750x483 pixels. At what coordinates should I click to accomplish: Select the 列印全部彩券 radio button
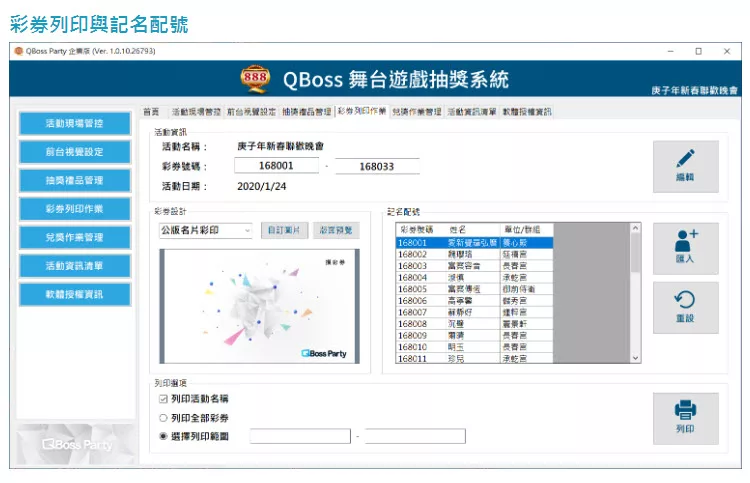point(163,417)
